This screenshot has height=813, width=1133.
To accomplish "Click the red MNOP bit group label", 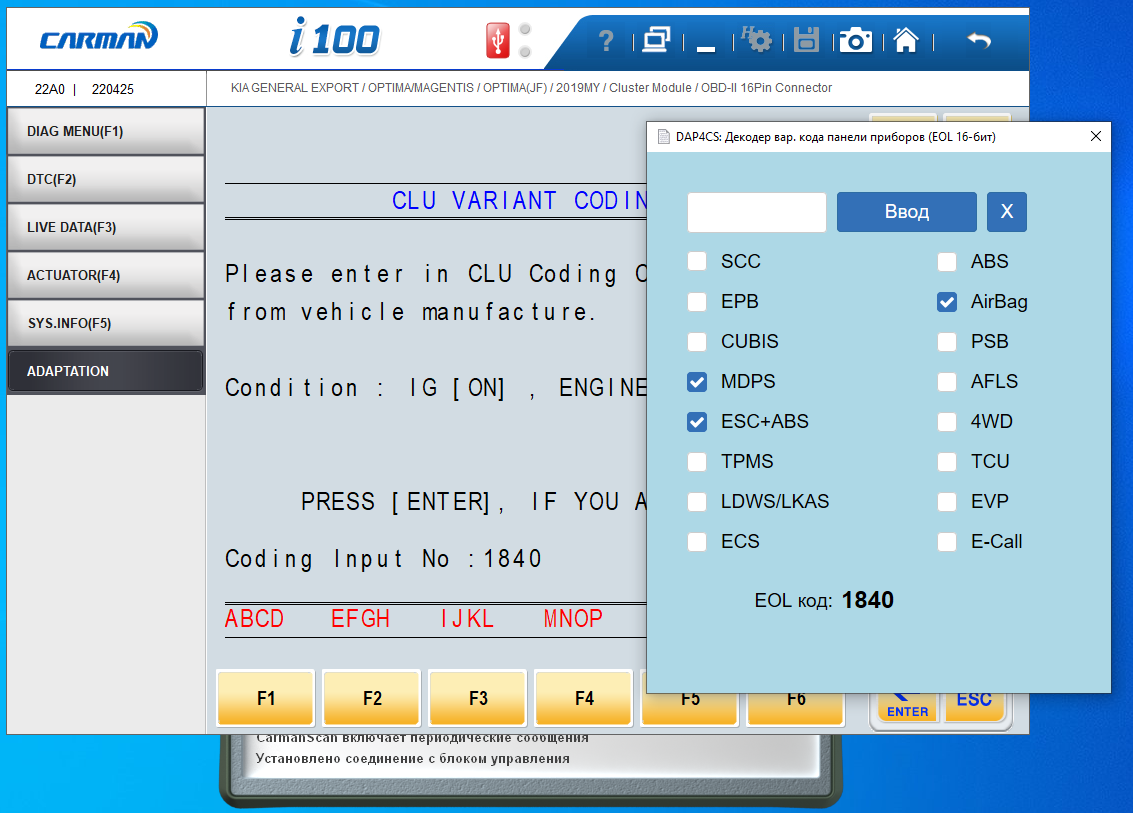I will (573, 619).
